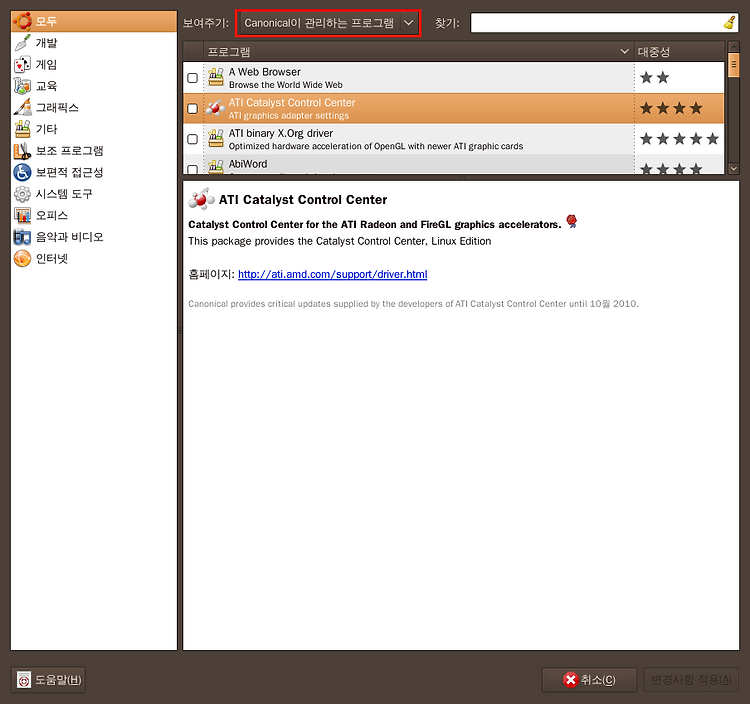Click the 오피스 chart icon
This screenshot has width=750, height=704.
[22, 215]
